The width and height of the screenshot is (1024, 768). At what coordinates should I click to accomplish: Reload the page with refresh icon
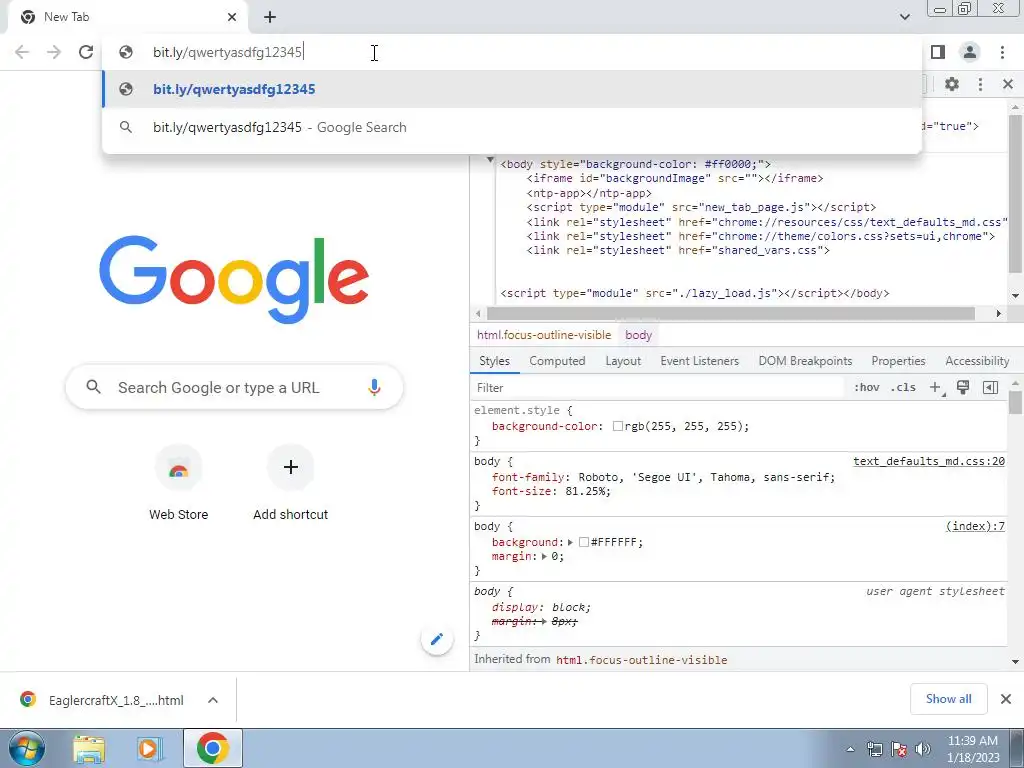86,52
